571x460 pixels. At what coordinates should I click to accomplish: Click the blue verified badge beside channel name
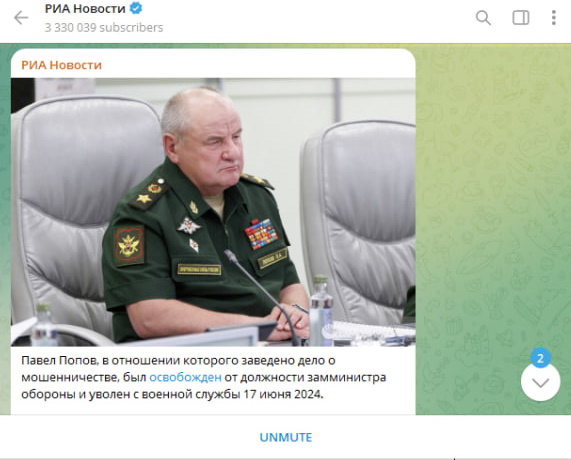pyautogui.click(x=136, y=8)
